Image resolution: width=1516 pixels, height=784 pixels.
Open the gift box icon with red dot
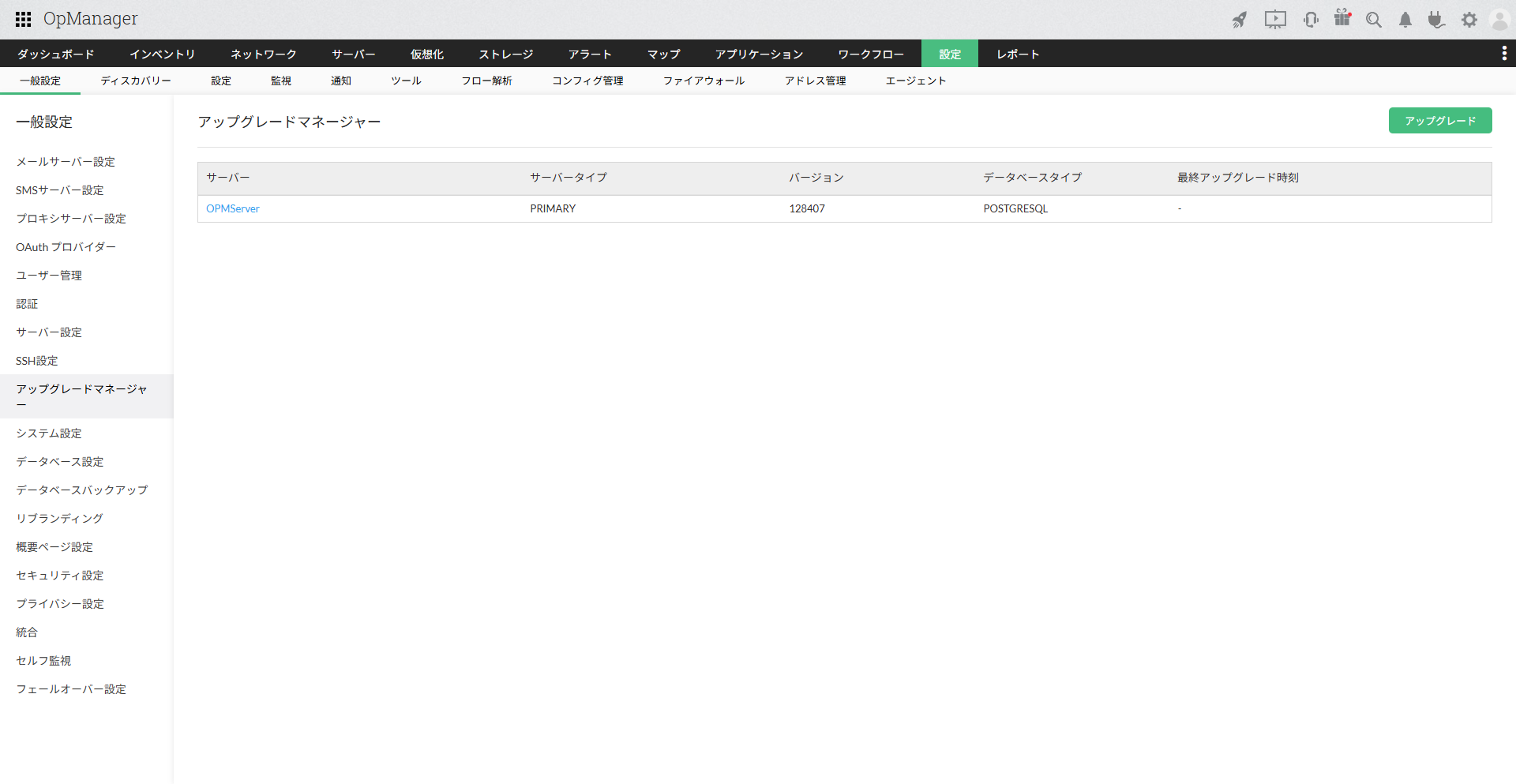click(x=1342, y=17)
